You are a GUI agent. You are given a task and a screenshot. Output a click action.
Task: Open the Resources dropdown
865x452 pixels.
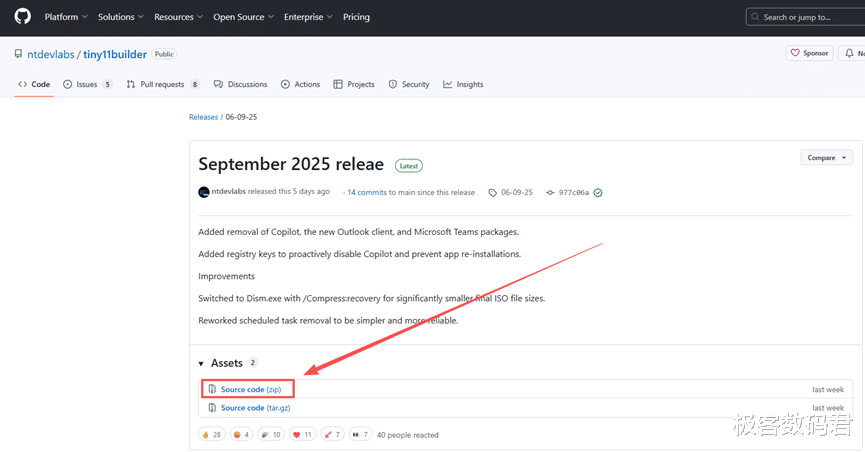pos(178,17)
